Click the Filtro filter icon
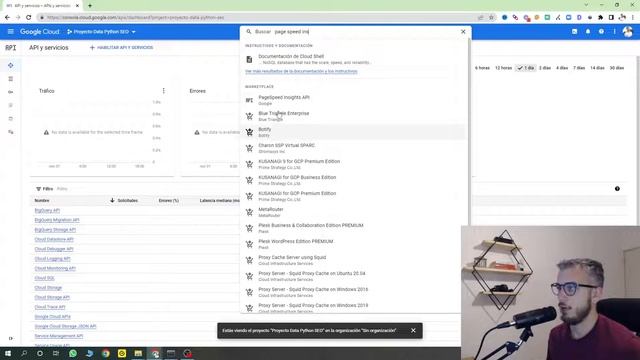640x360 pixels. [38, 189]
